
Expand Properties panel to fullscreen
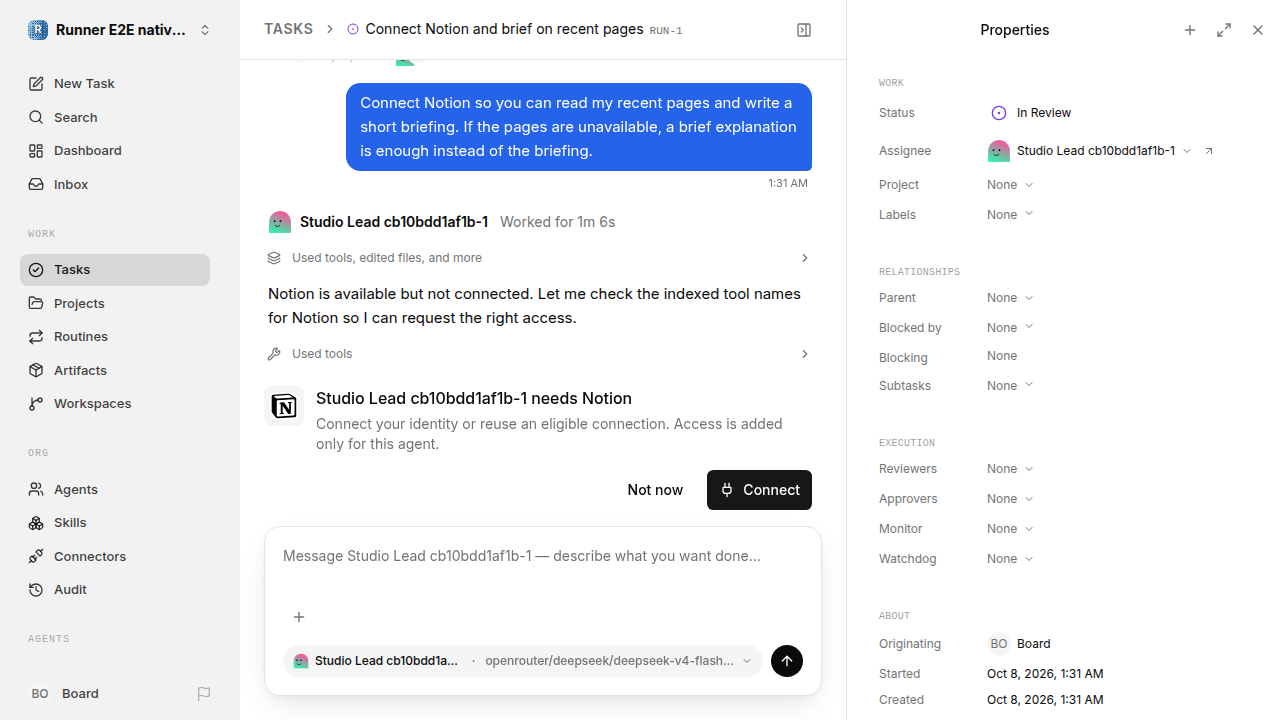[x=1224, y=30]
